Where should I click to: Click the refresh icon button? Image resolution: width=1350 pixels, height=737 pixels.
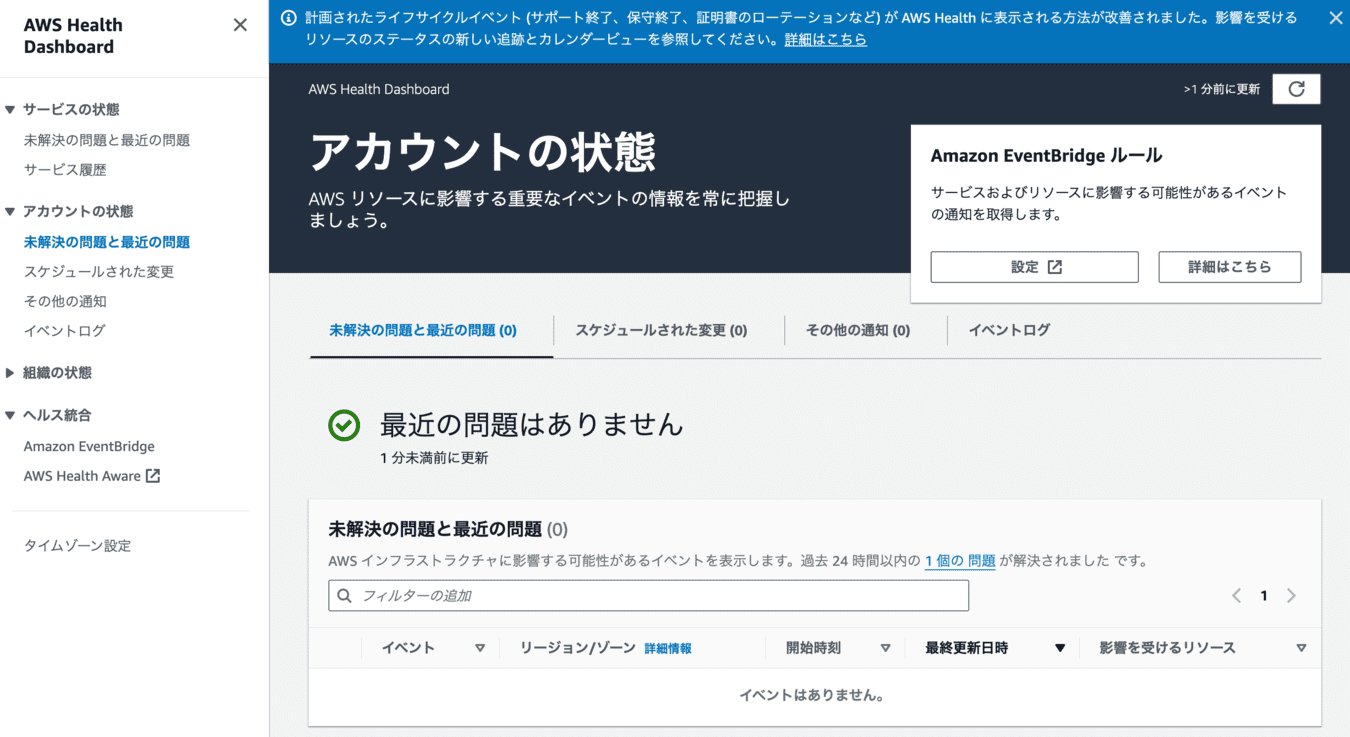1296,89
